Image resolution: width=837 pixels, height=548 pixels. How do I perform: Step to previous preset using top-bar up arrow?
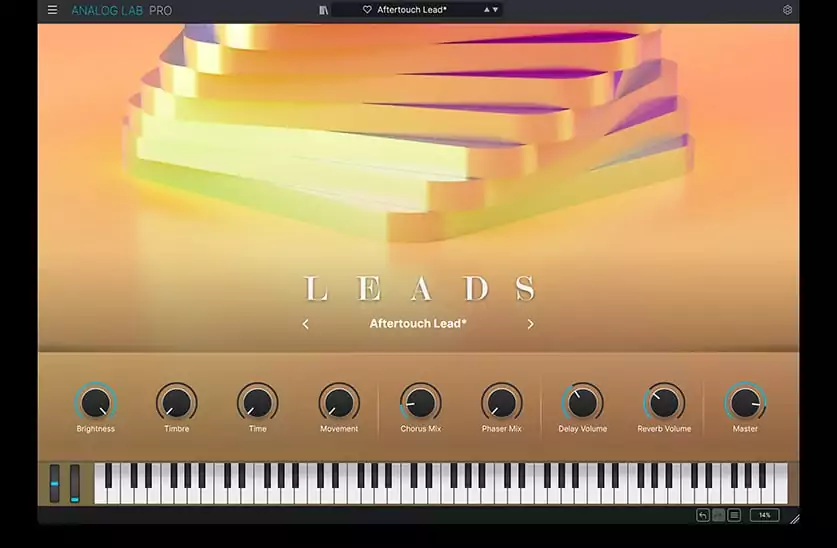tap(486, 10)
